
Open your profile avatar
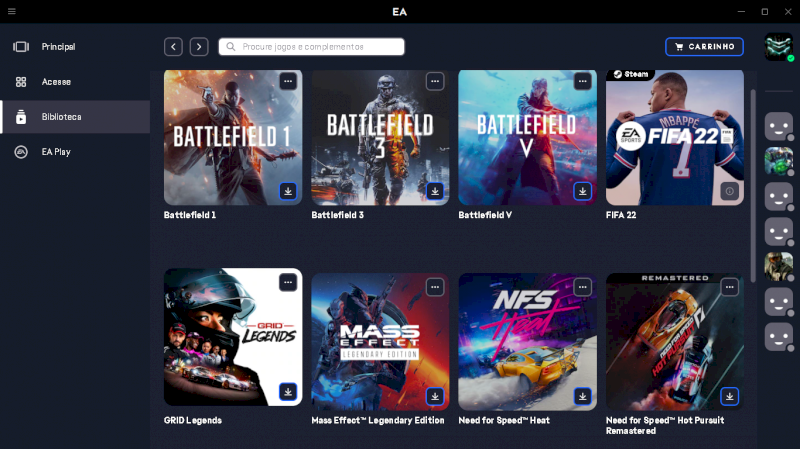(x=779, y=47)
